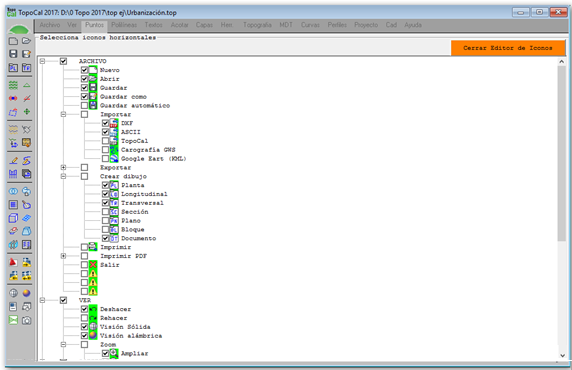This screenshot has height=370, width=572.
Task: Click the DXF file icon in the tree
Action: (114, 123)
